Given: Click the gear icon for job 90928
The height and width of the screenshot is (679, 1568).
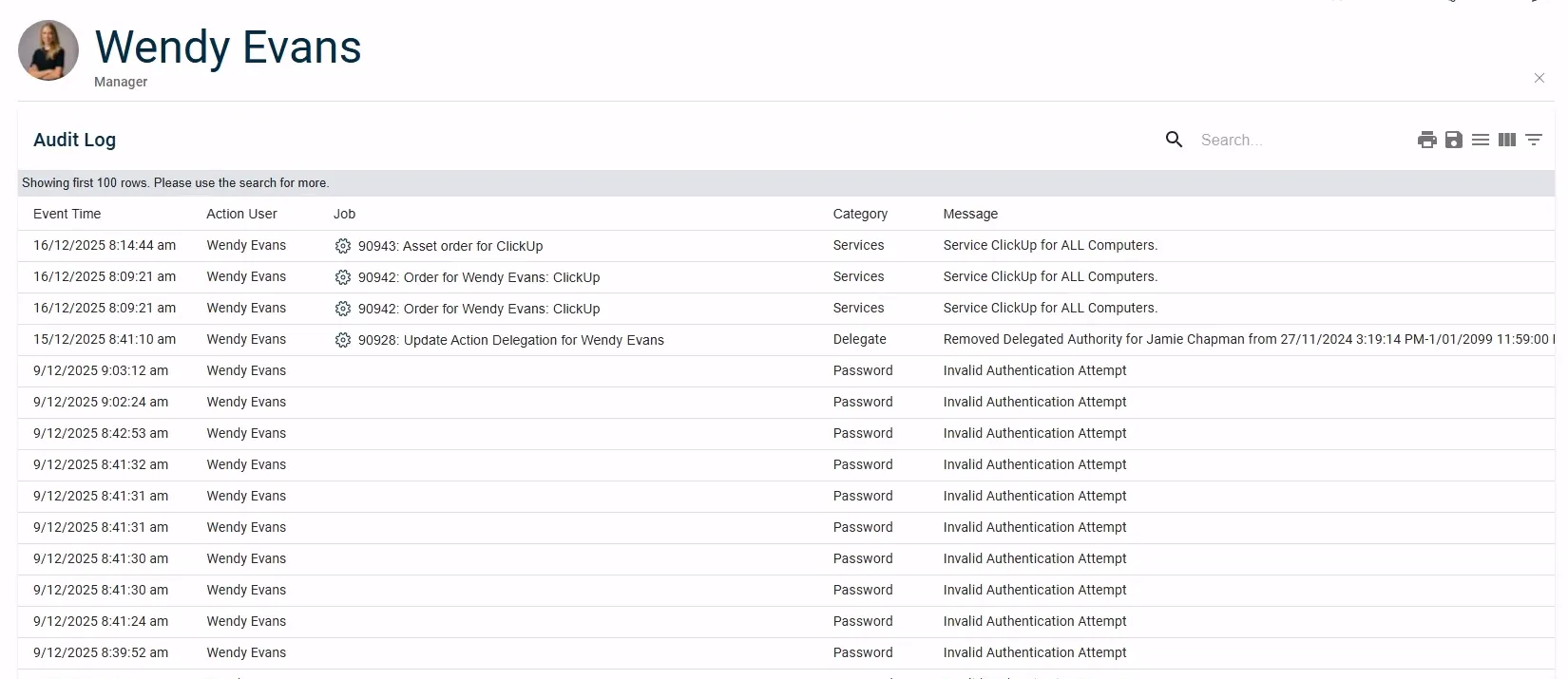Looking at the screenshot, I should 342,340.
